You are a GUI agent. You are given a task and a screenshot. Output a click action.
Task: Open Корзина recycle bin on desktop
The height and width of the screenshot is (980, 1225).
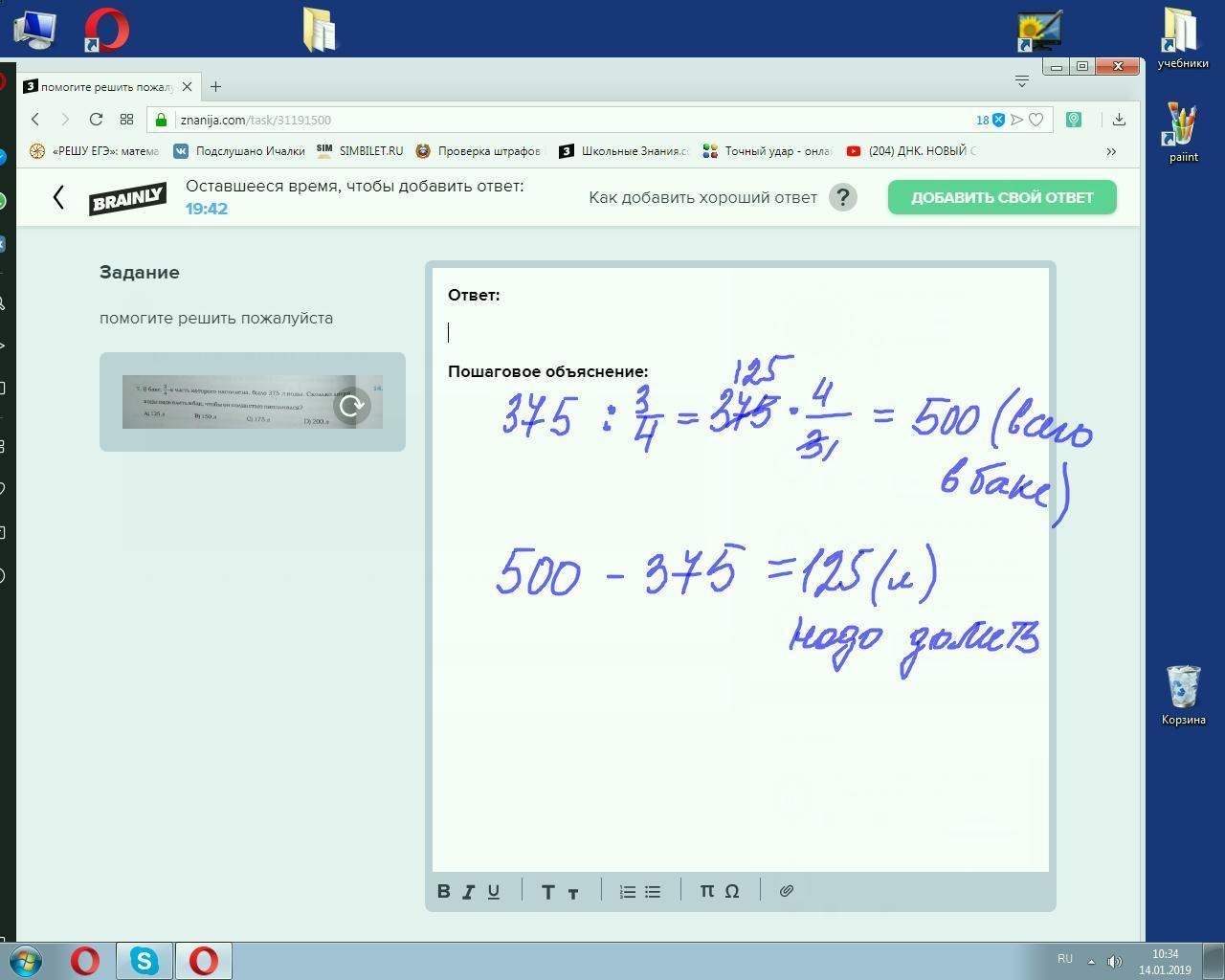click(1184, 696)
